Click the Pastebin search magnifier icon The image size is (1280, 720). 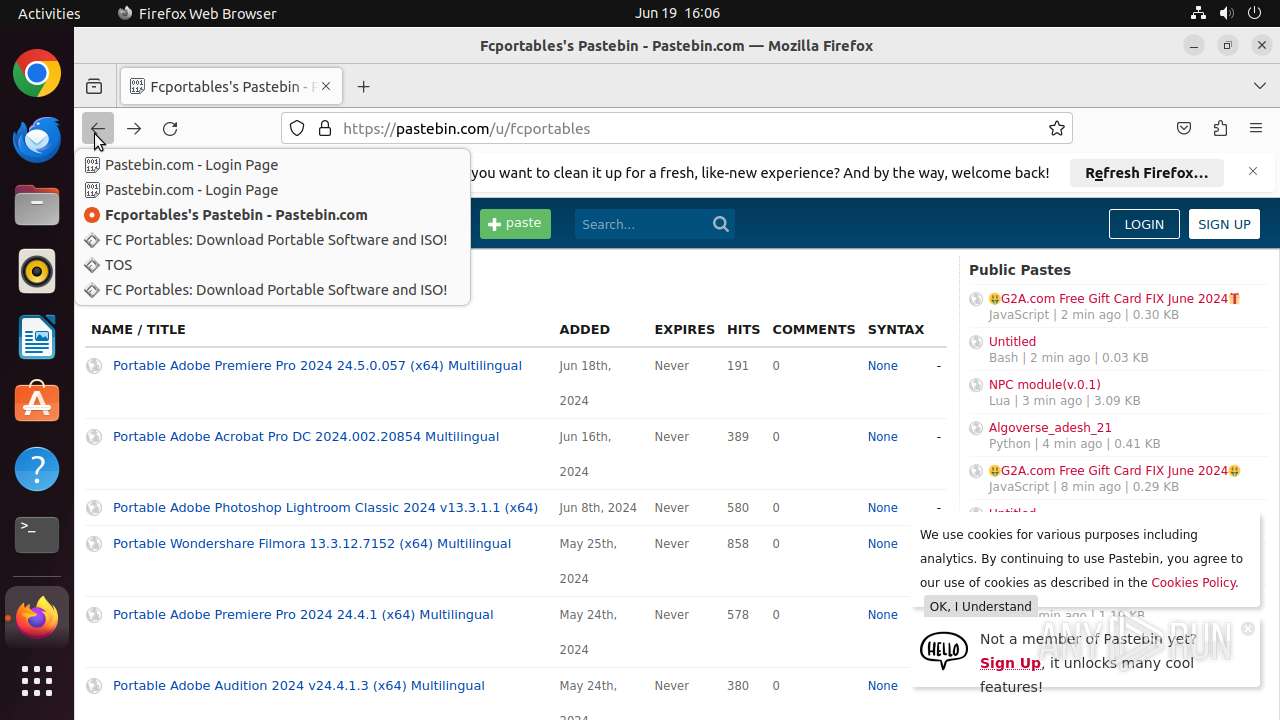[x=721, y=224]
